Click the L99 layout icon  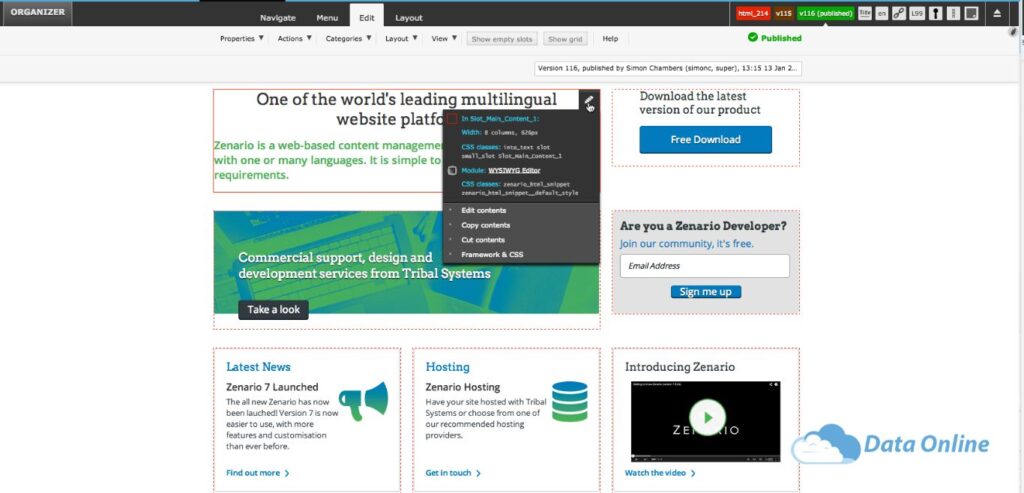pos(917,13)
